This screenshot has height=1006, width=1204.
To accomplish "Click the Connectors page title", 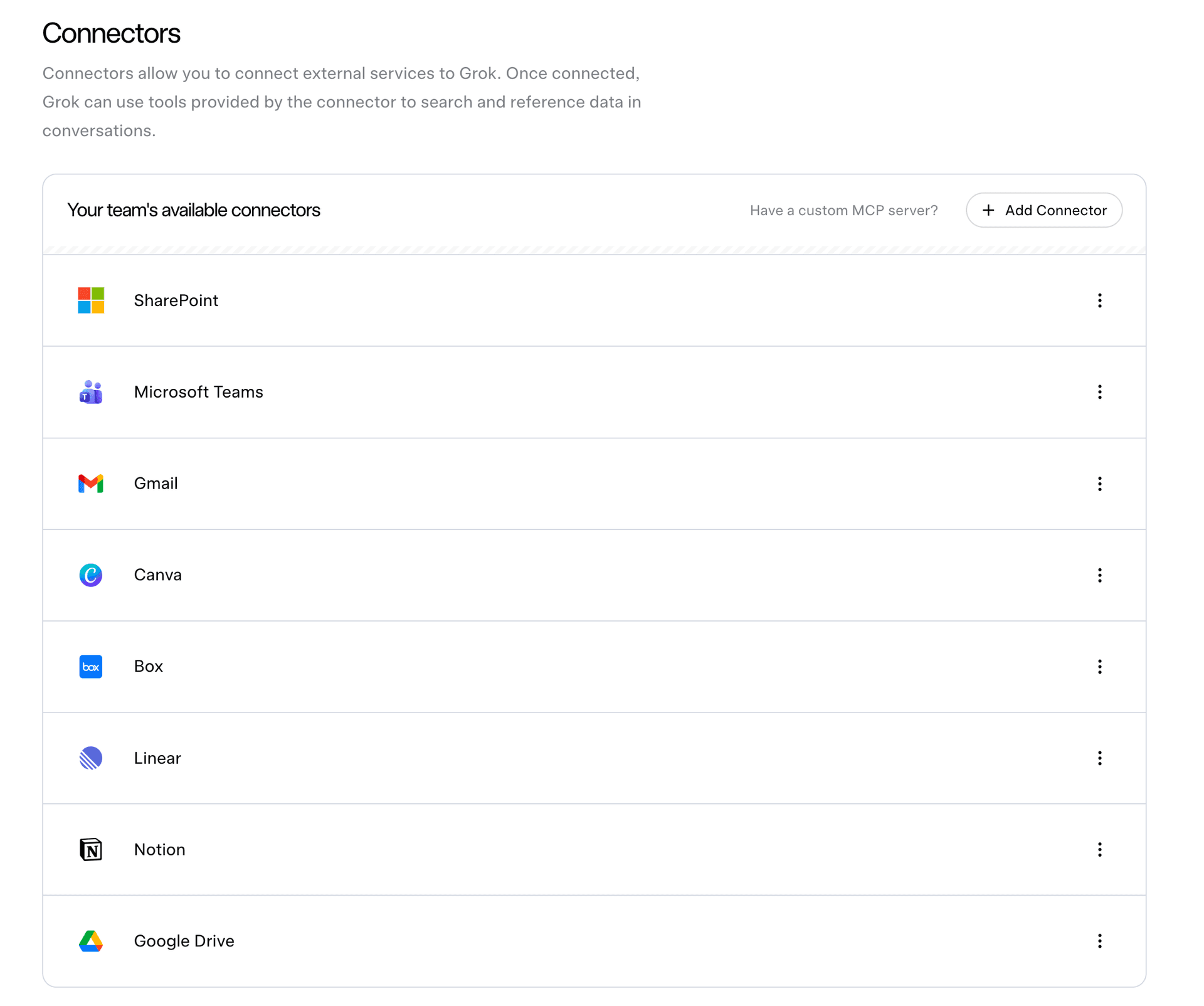I will point(112,33).
